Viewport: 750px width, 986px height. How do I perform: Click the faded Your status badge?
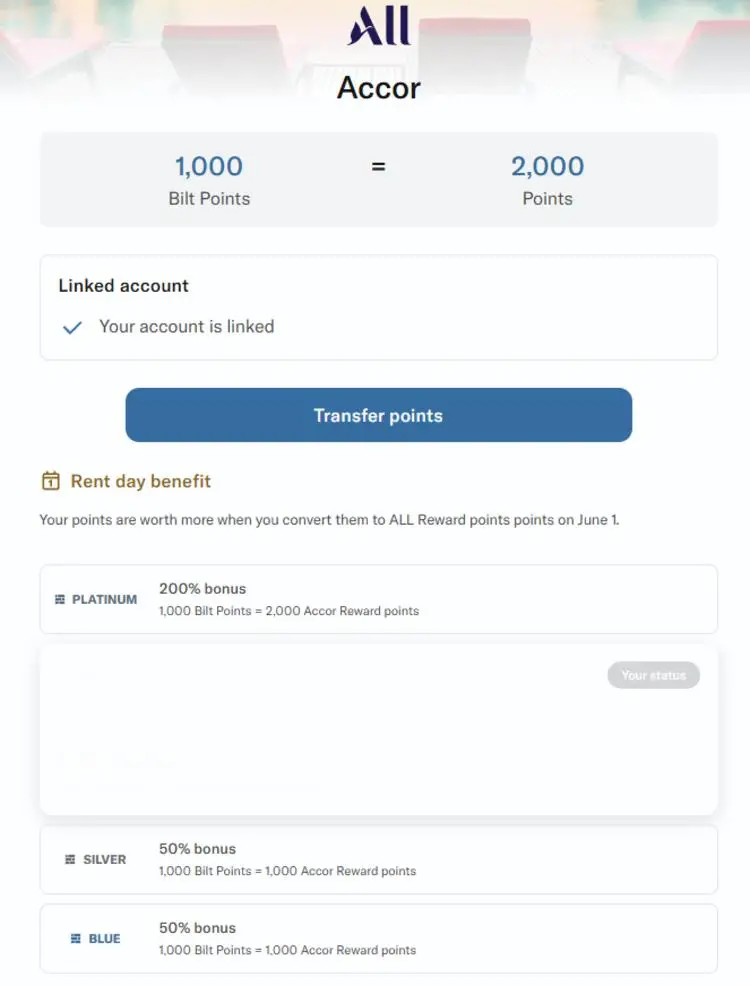(653, 675)
